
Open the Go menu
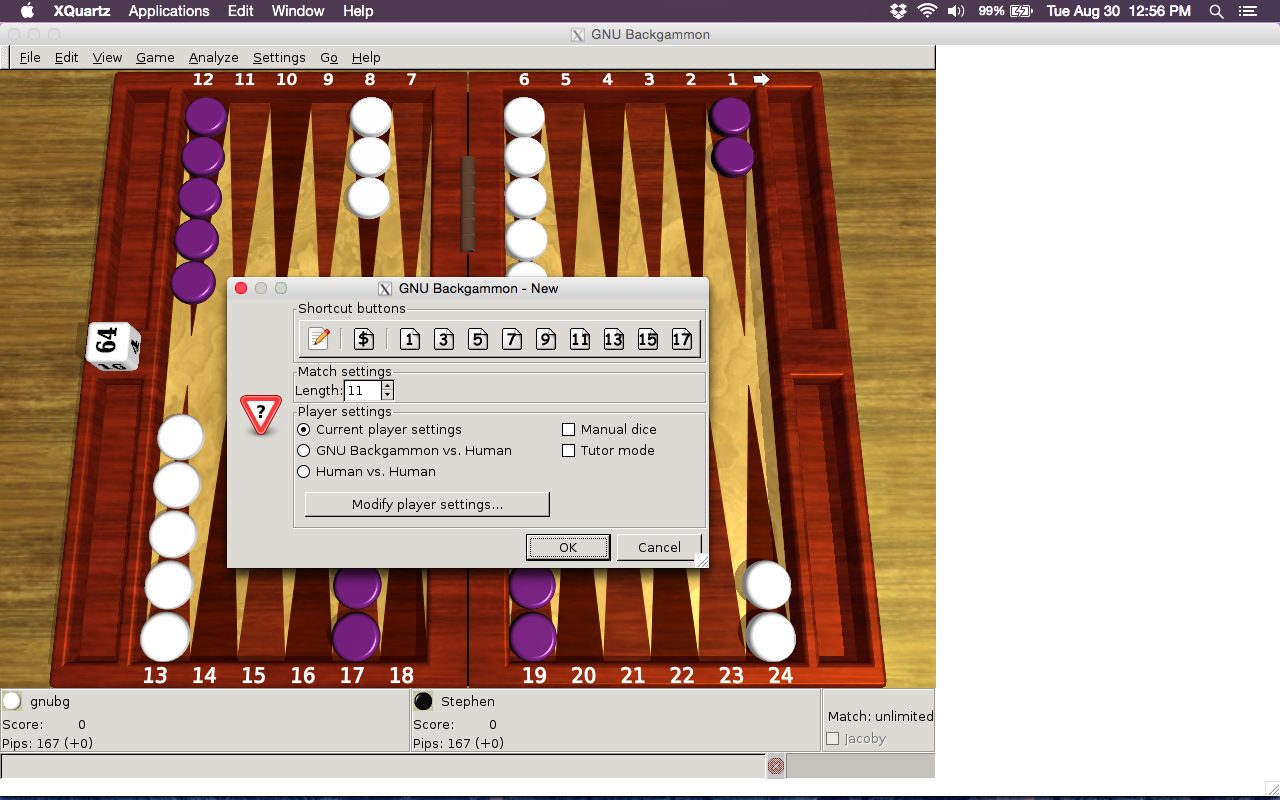pyautogui.click(x=329, y=57)
